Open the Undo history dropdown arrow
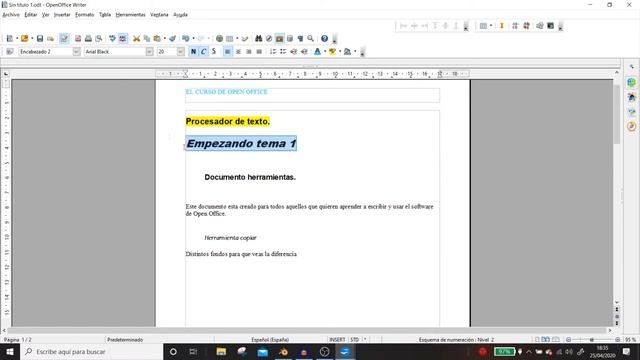The height and width of the screenshot is (360, 640). point(193,38)
